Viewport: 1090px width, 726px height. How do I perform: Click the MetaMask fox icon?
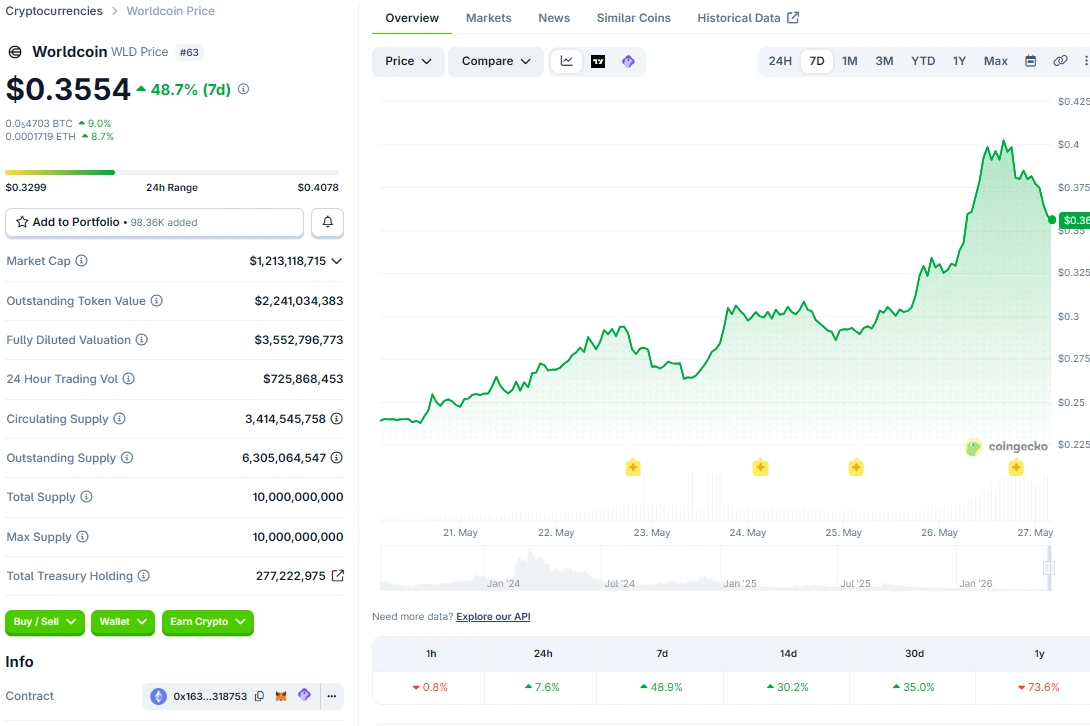click(281, 696)
